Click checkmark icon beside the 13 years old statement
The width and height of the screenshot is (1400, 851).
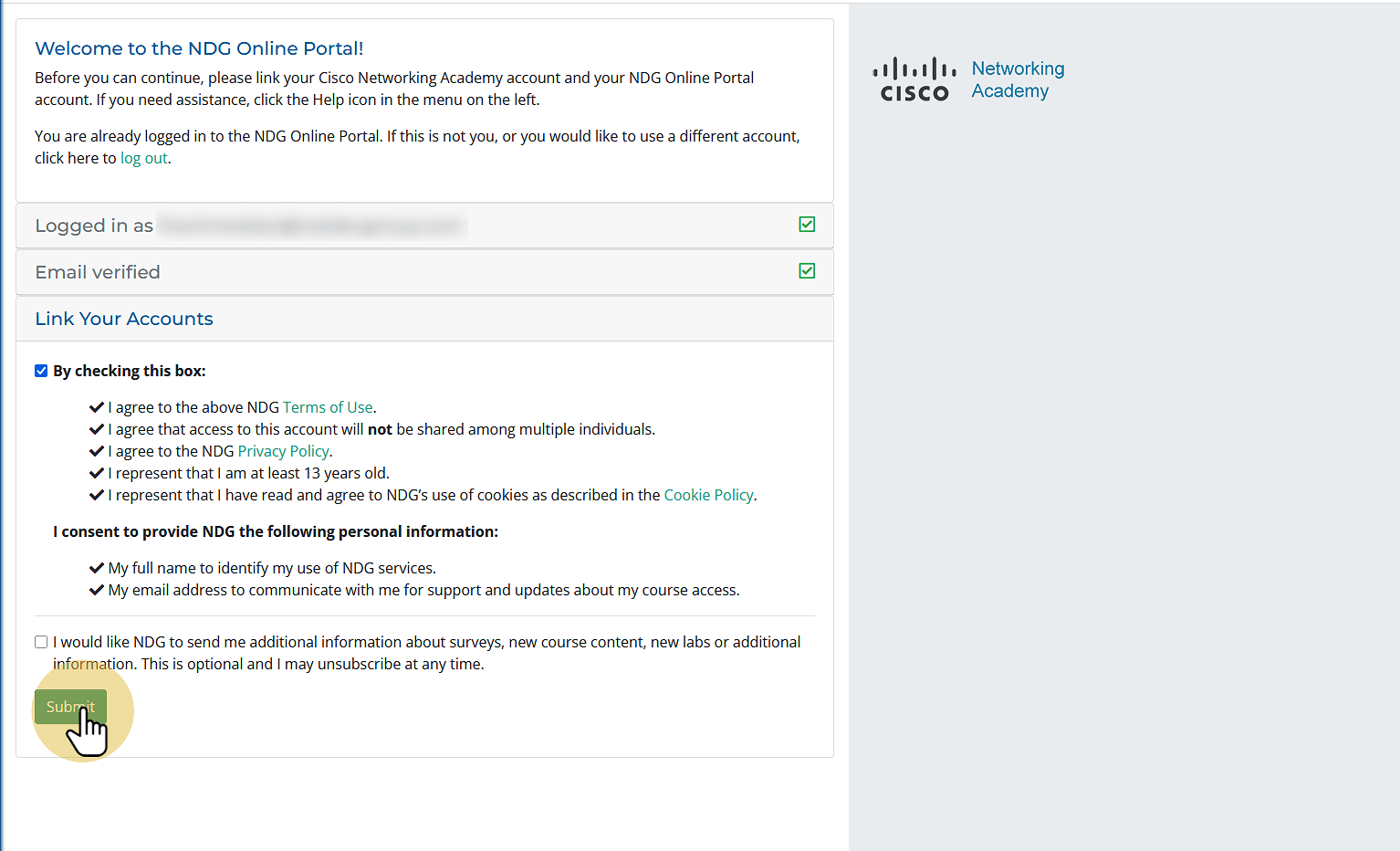(x=97, y=473)
